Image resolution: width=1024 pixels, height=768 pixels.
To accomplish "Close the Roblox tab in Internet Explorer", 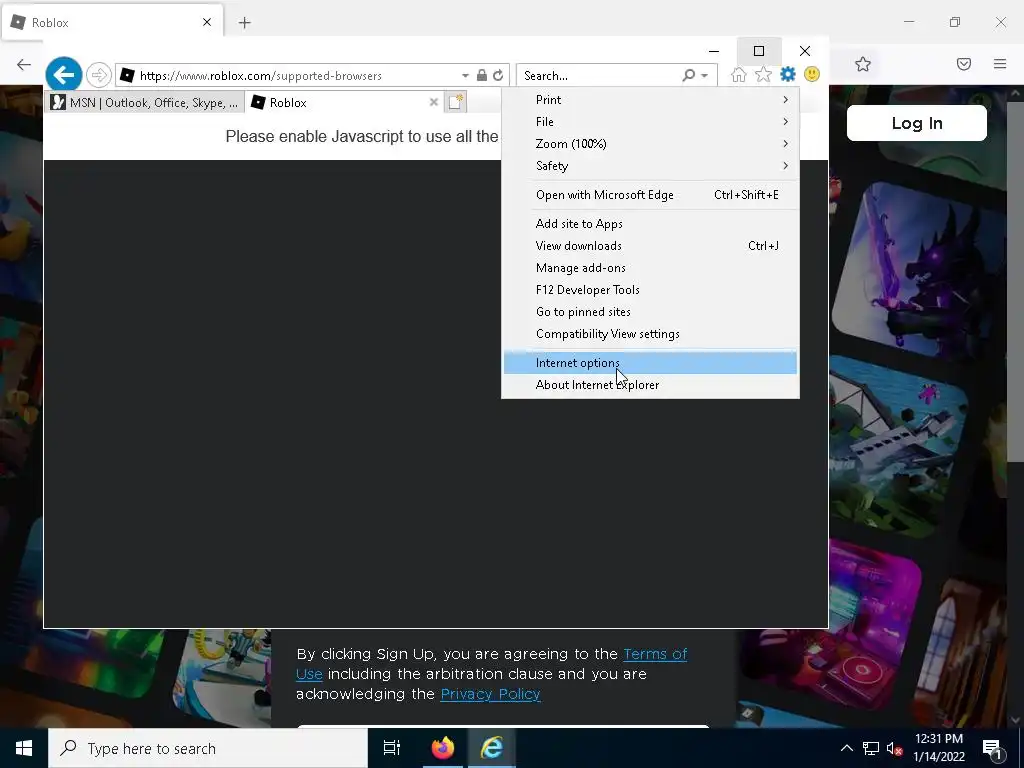I will pos(434,102).
